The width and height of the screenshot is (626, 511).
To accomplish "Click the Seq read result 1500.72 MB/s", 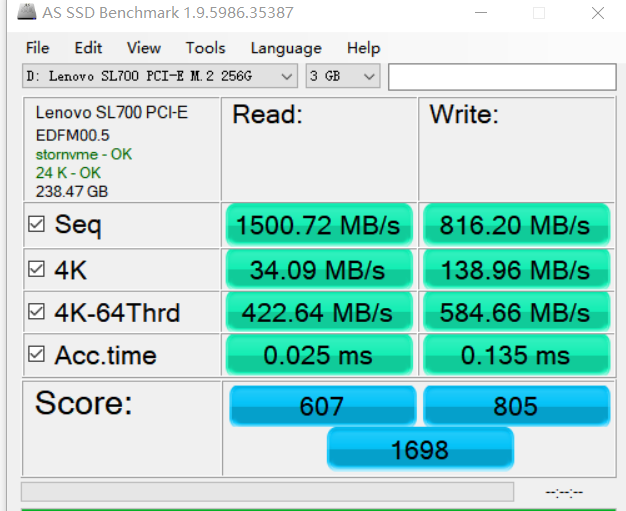I will tap(319, 225).
